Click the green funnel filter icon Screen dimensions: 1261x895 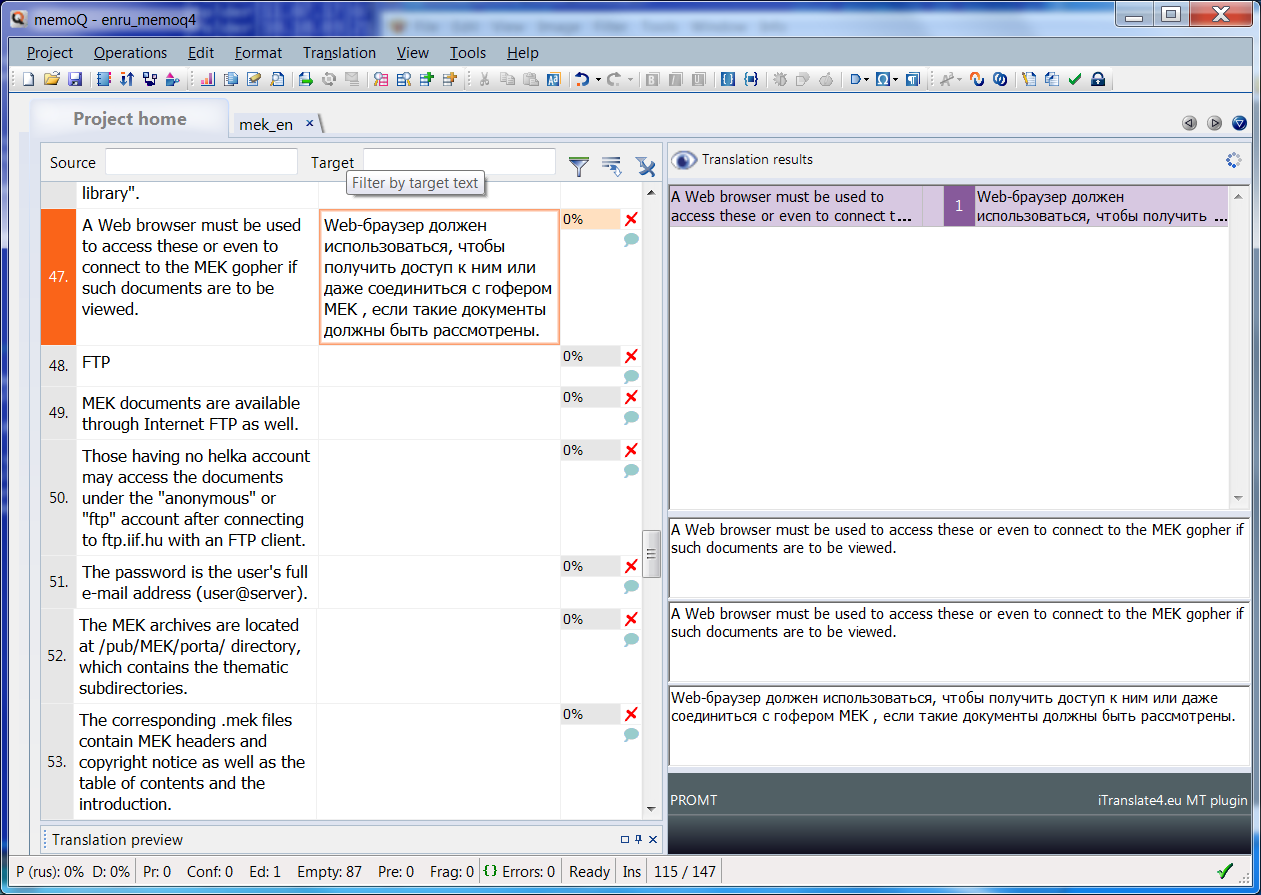578,166
